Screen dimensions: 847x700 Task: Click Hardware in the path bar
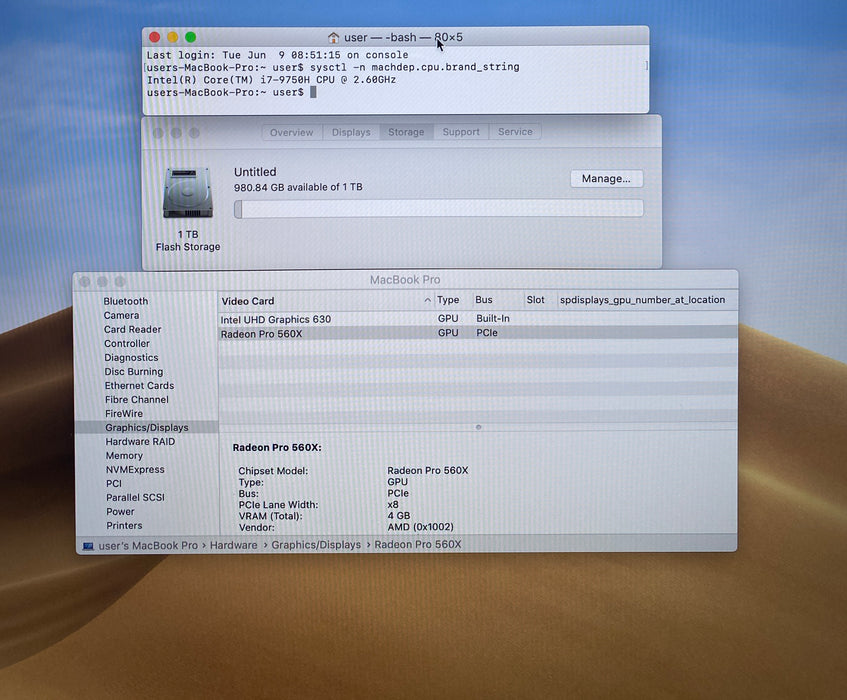pyautogui.click(x=233, y=546)
